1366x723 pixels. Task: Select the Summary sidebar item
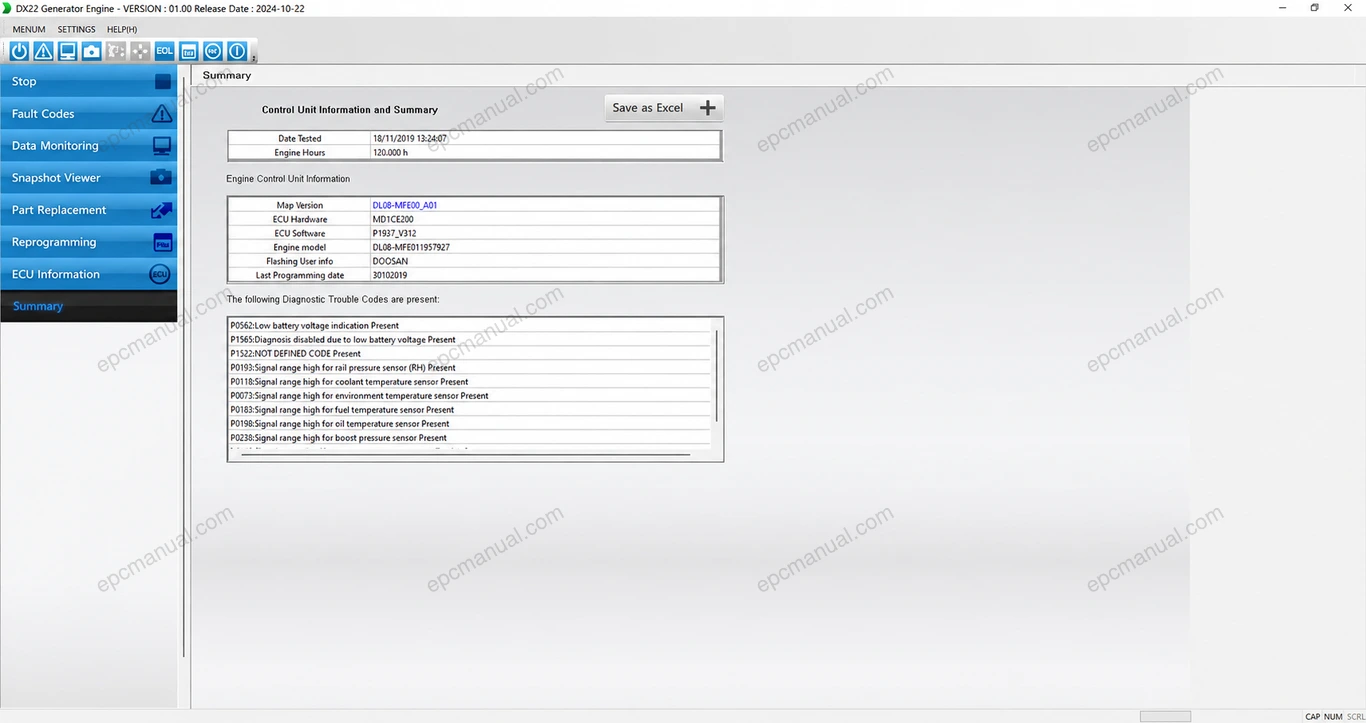(x=89, y=306)
